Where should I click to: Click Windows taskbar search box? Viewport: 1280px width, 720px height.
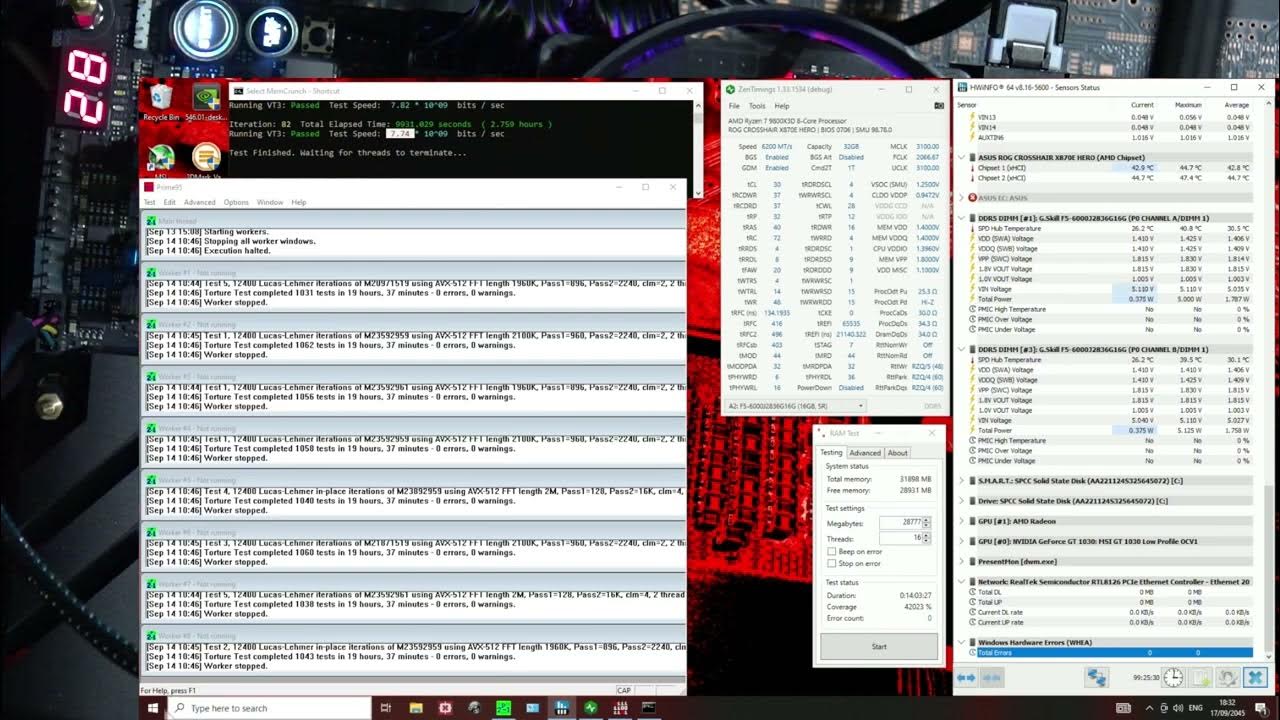point(270,708)
